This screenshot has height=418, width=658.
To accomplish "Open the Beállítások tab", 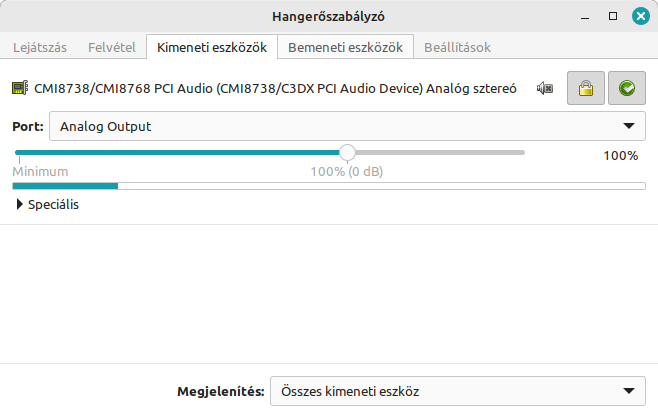I will click(457, 47).
